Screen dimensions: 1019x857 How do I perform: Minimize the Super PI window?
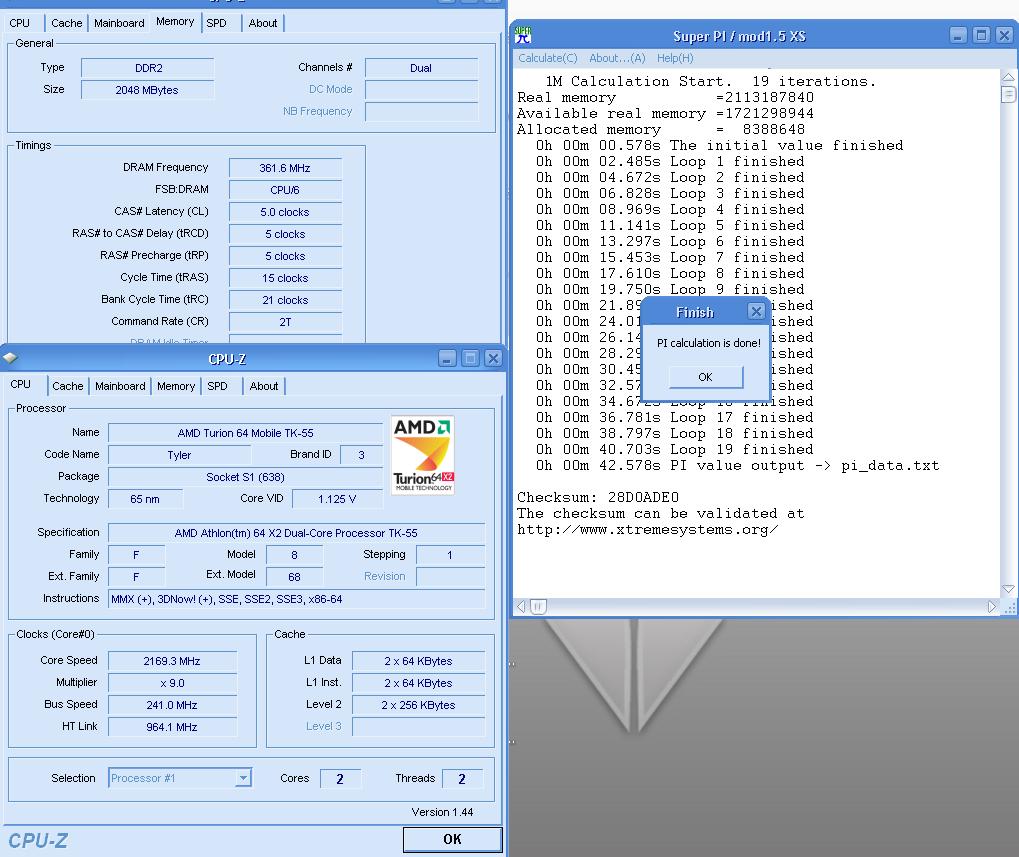click(x=958, y=35)
